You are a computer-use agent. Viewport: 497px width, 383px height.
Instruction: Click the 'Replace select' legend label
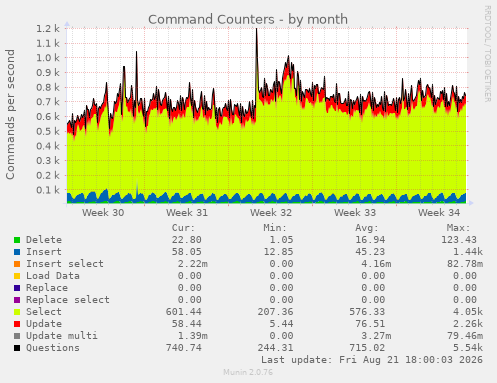click(68, 300)
